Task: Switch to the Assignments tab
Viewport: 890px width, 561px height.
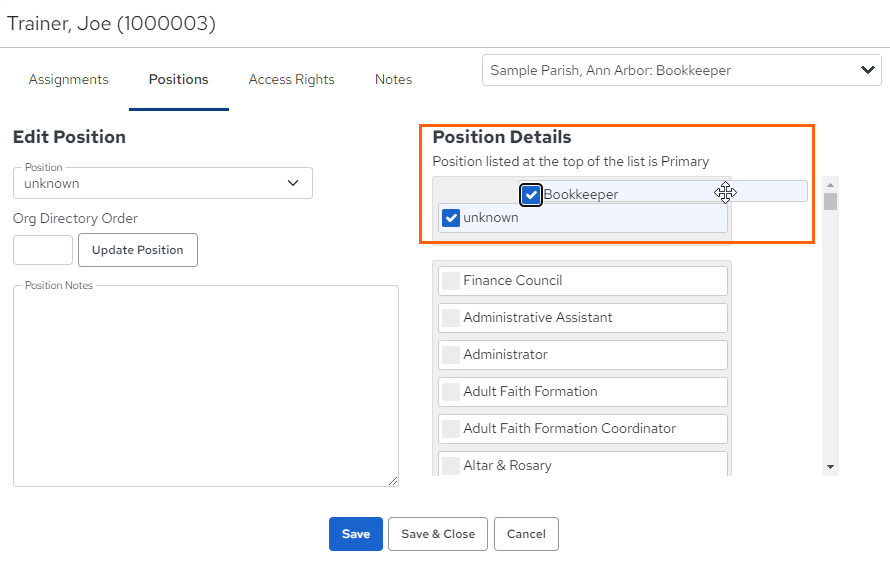Action: point(69,79)
